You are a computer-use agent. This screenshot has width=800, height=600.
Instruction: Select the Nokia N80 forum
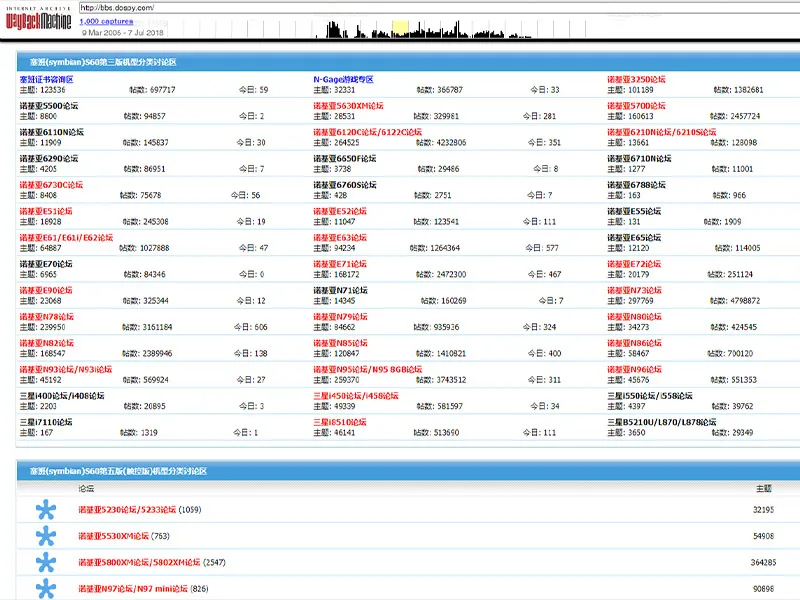click(634, 317)
